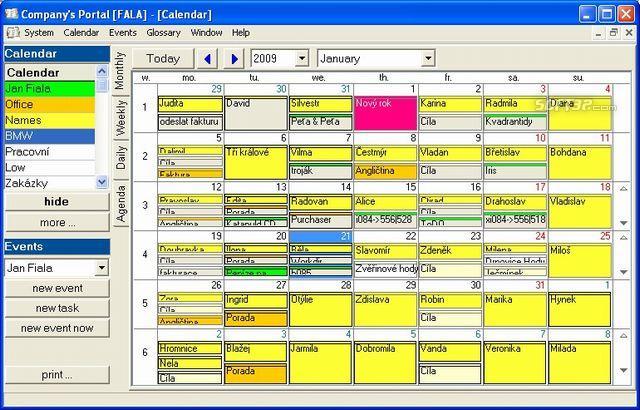
Task: Click the new event button
Action: [57, 288]
